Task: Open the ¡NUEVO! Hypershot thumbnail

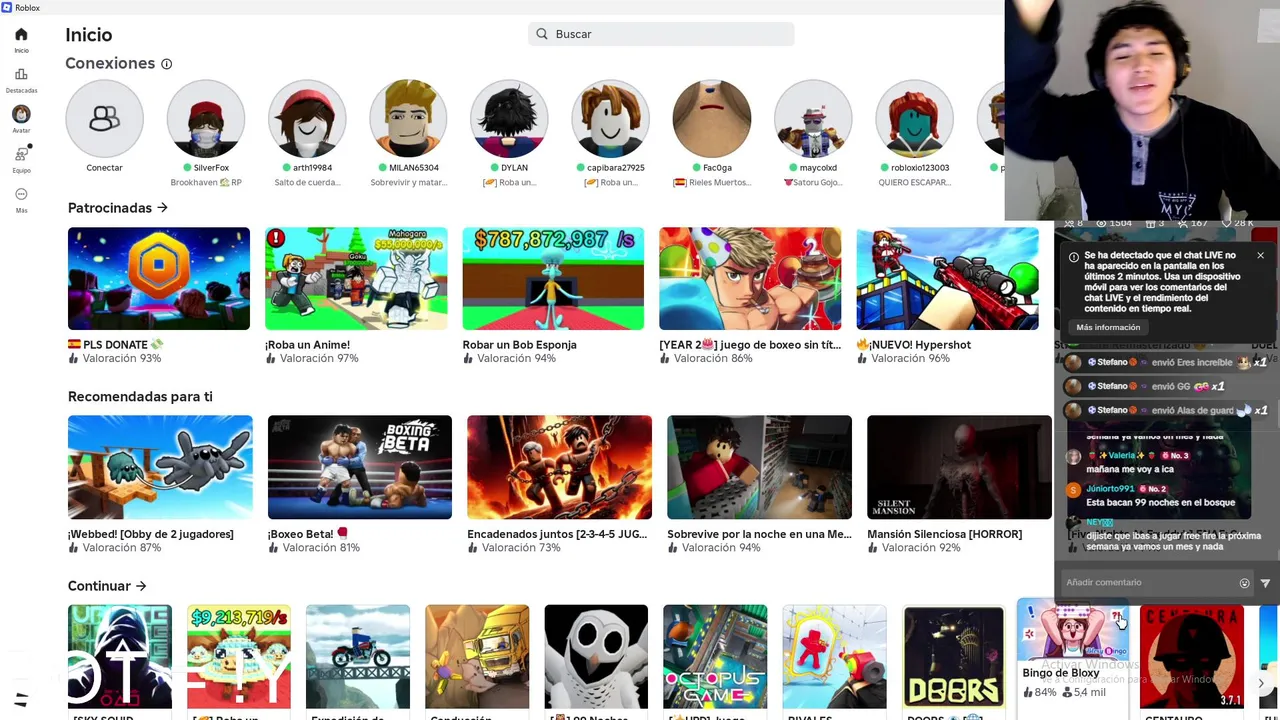Action: [x=947, y=279]
